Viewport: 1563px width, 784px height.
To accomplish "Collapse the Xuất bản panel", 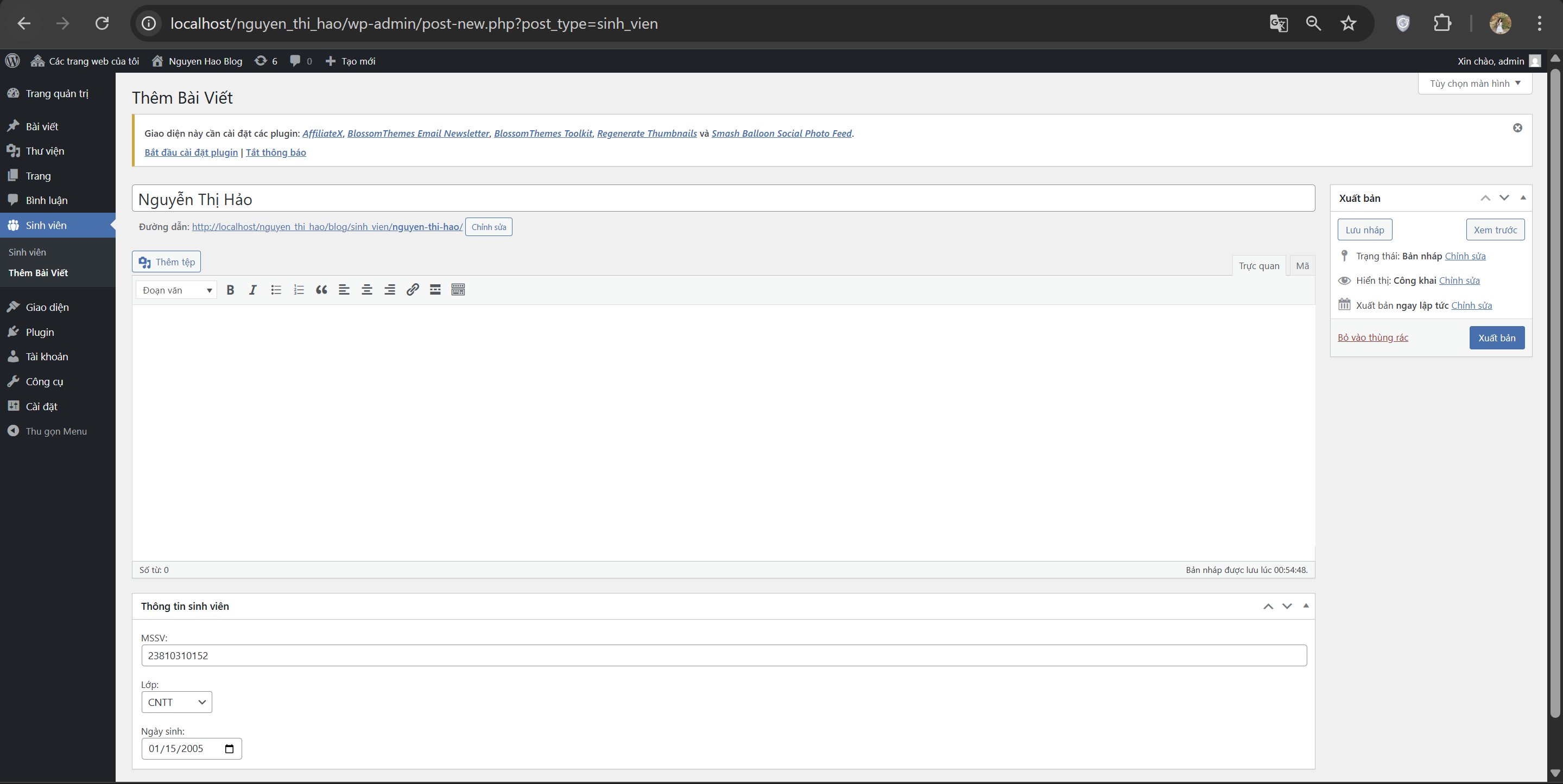I will (x=1523, y=197).
